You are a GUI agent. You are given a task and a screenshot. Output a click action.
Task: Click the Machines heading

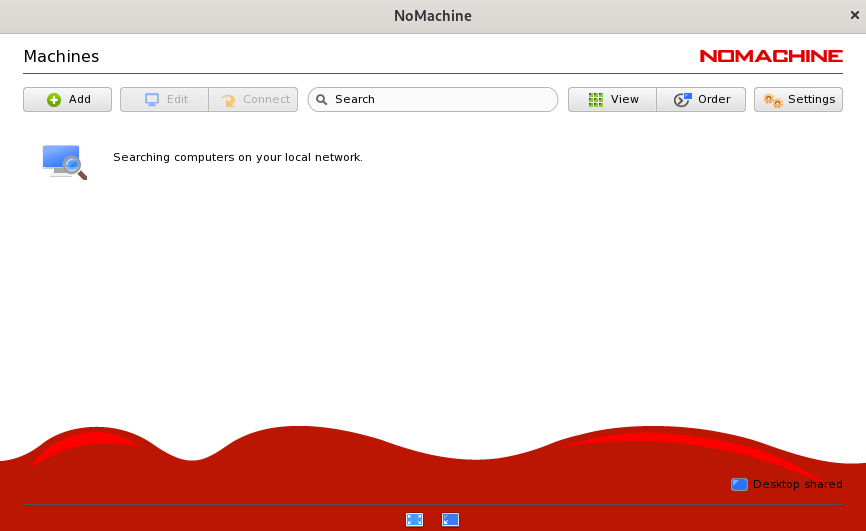[61, 56]
